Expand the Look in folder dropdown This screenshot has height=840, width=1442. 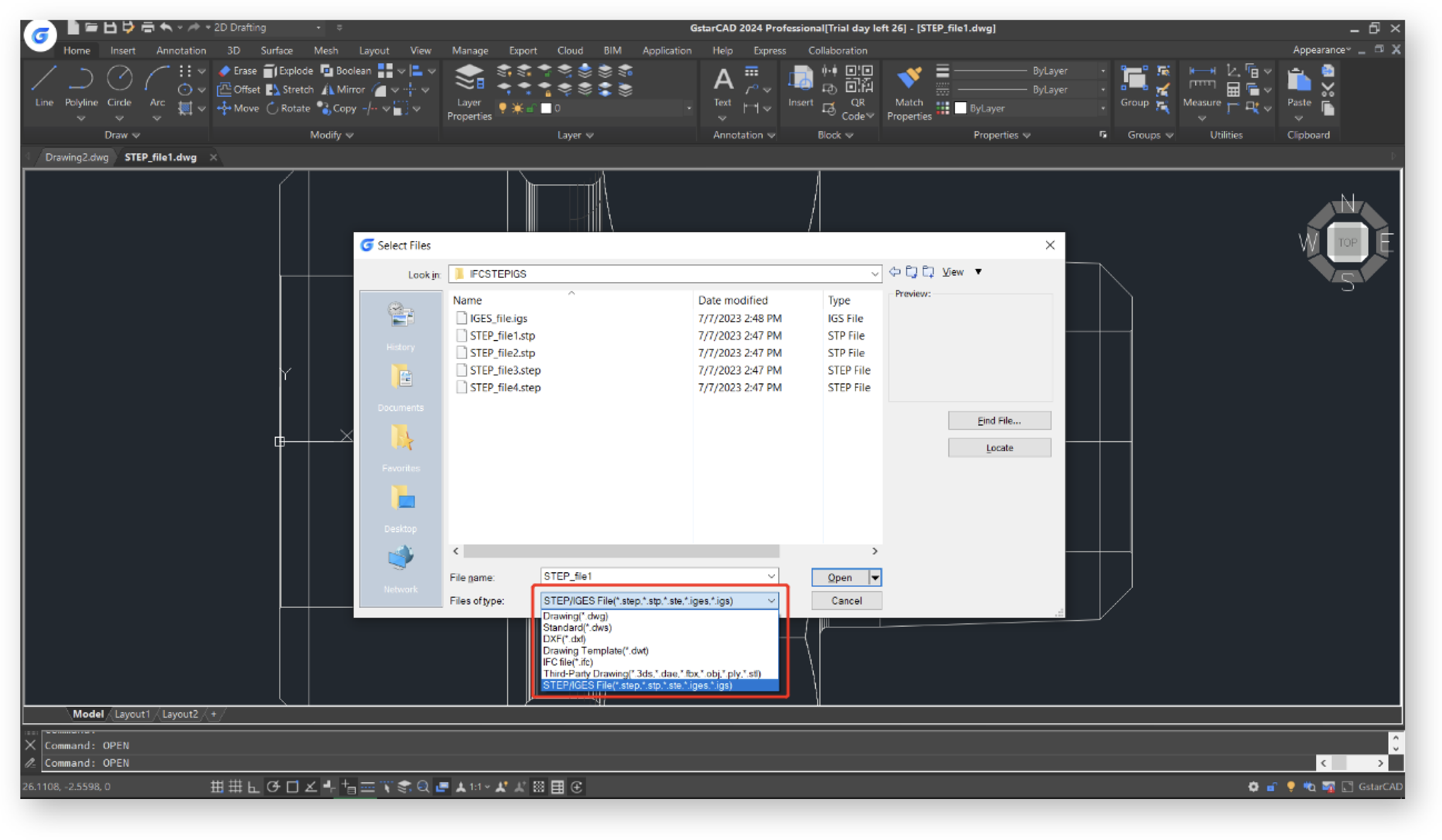pos(874,274)
